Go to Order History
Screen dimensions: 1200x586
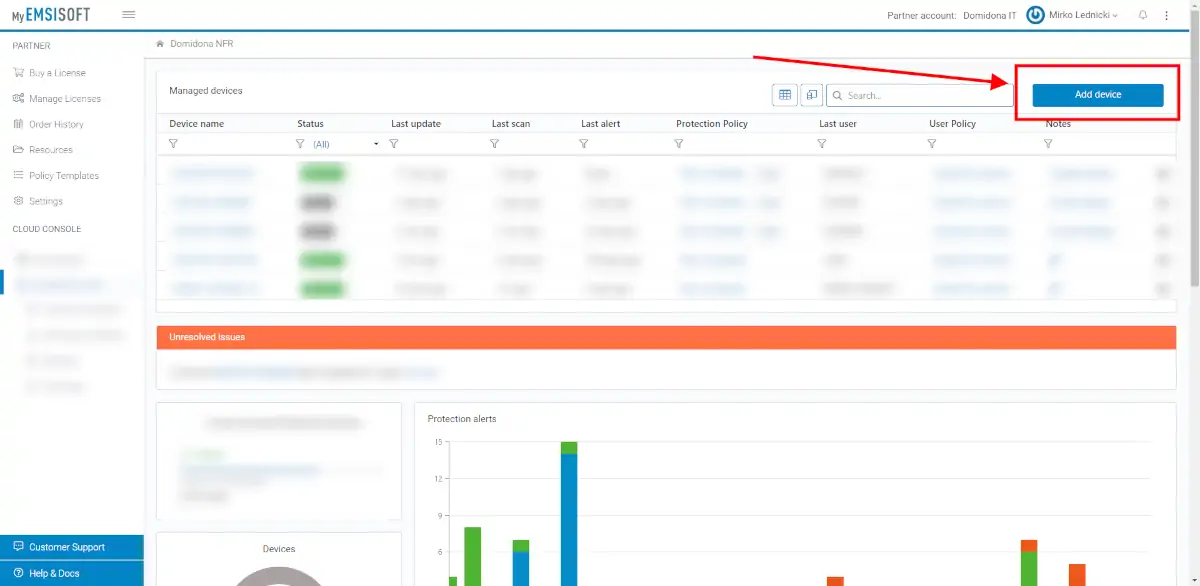coord(56,124)
